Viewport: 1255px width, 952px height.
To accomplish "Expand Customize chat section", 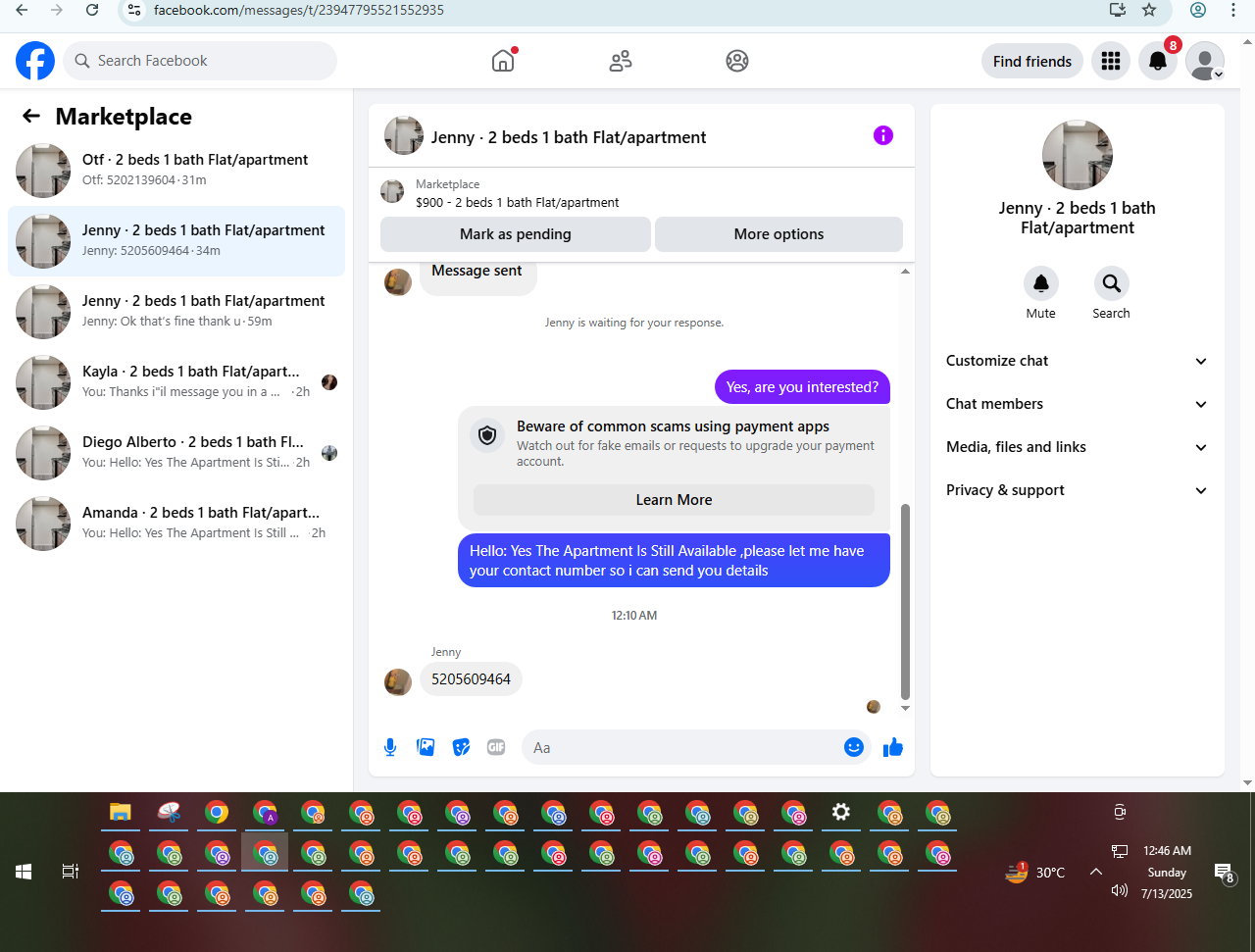I will click(1078, 361).
